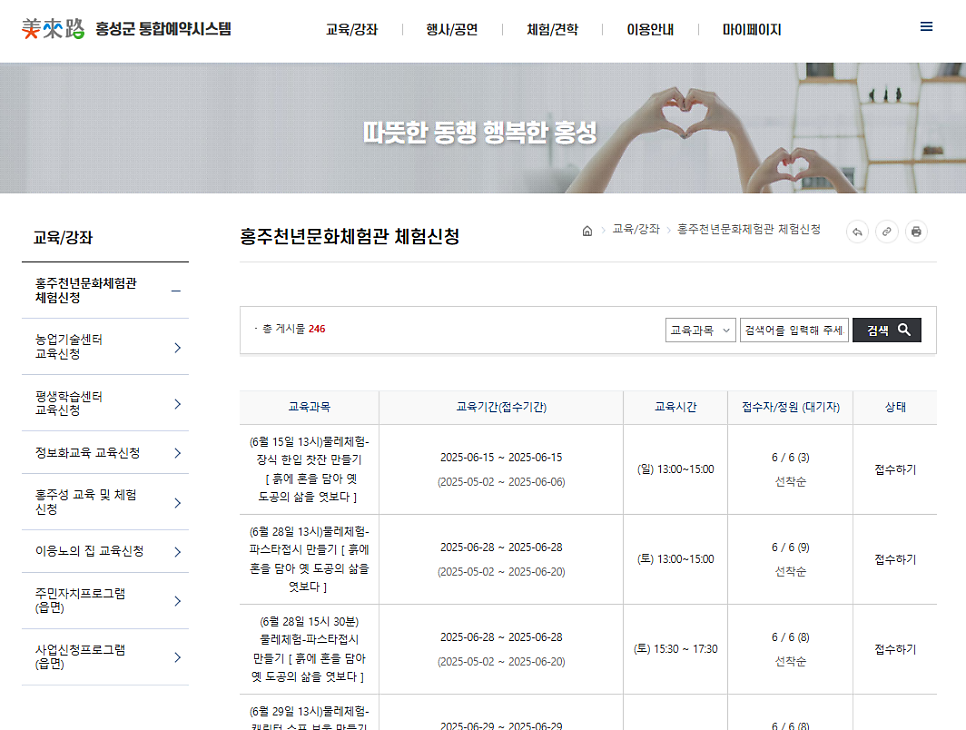Click 접수하기 for 6월 28일 13시 파스타접시
This screenshot has height=730, width=966.
pos(895,559)
